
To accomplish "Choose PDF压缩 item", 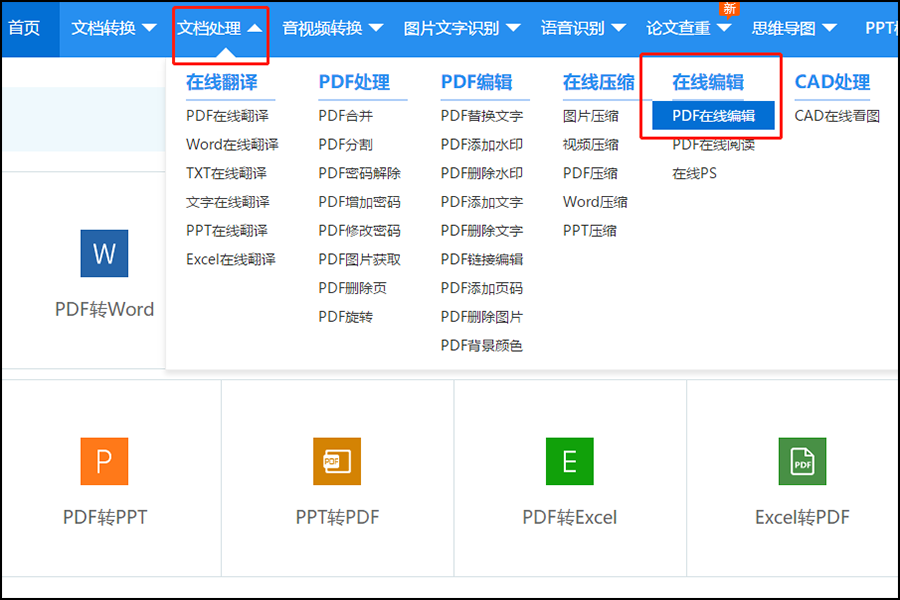I will coord(590,173).
